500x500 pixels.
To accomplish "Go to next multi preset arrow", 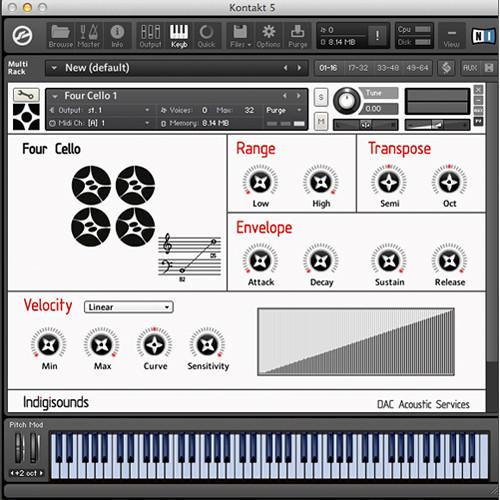I will 299,68.
